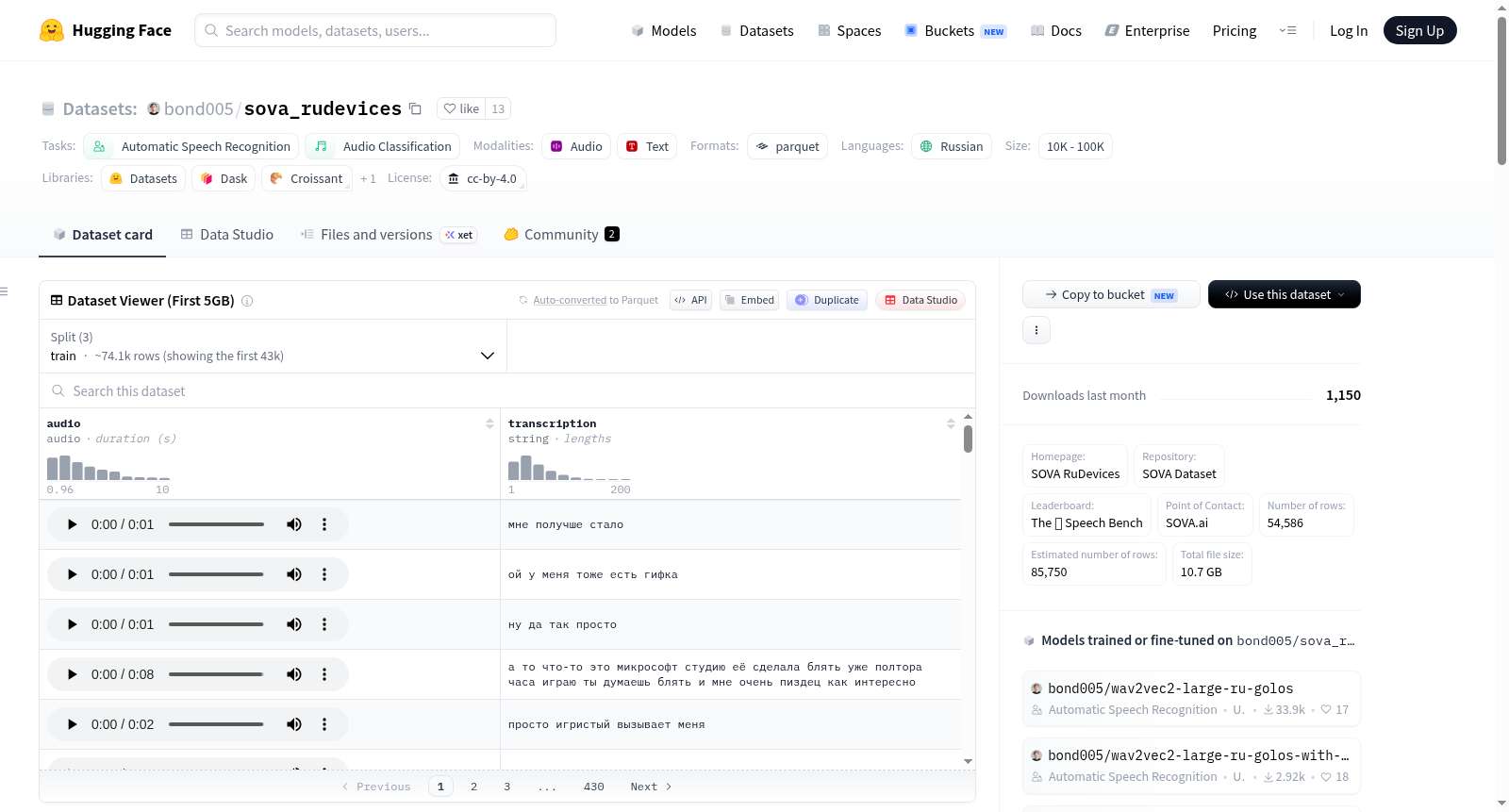The width and height of the screenshot is (1509, 812).
Task: Open the Enterprise page
Action: pos(1147,31)
